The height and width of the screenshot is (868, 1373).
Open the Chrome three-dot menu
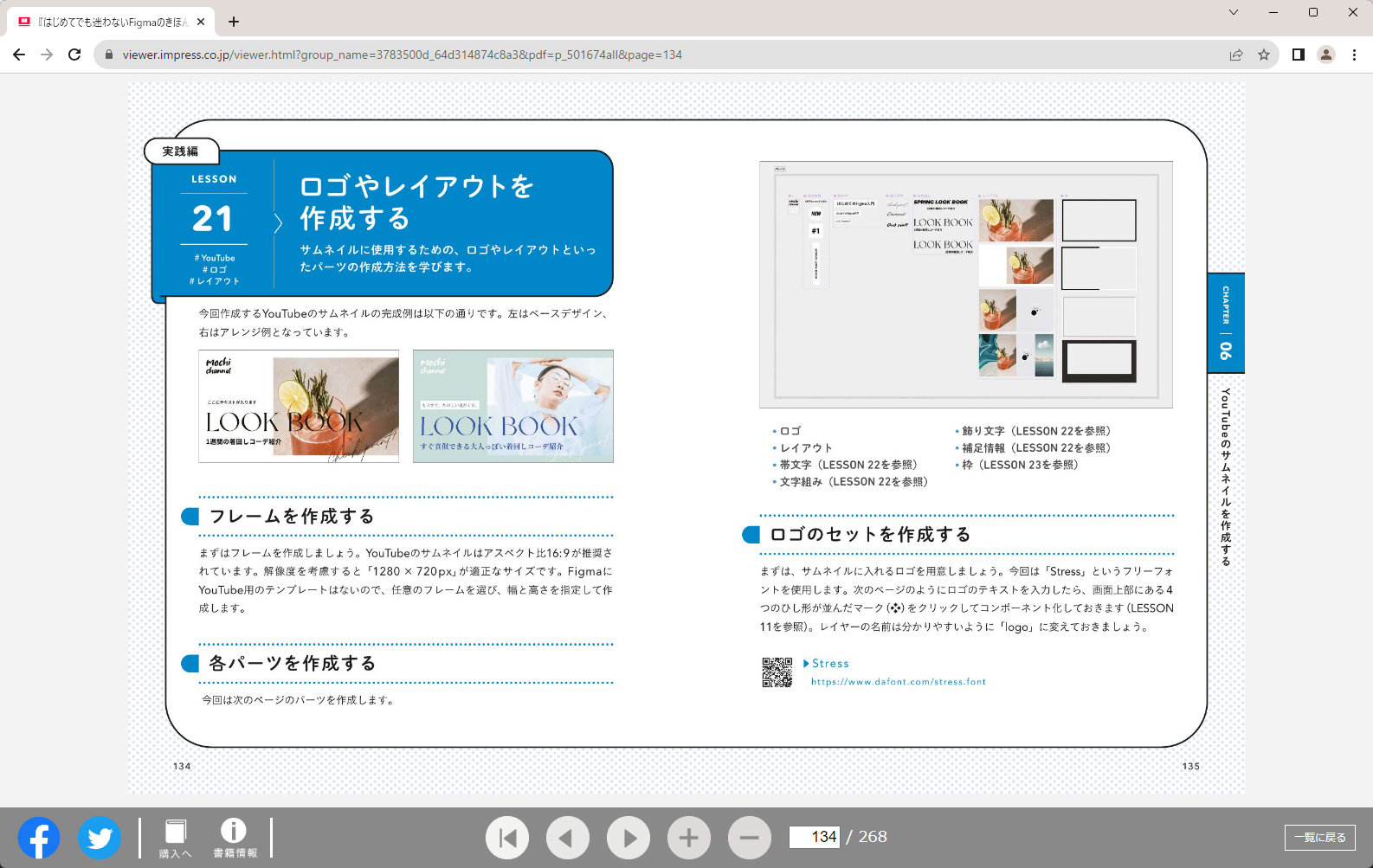(x=1355, y=55)
